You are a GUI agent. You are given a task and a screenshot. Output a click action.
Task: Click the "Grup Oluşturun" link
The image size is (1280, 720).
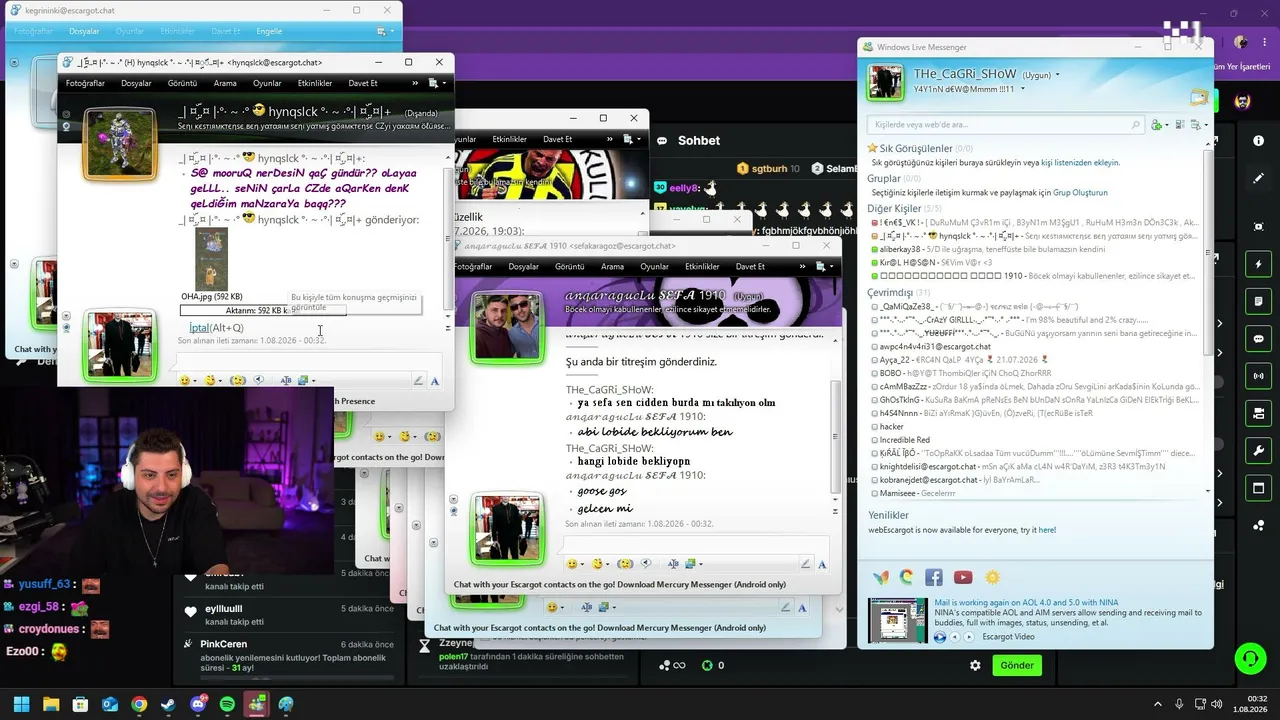click(1080, 192)
